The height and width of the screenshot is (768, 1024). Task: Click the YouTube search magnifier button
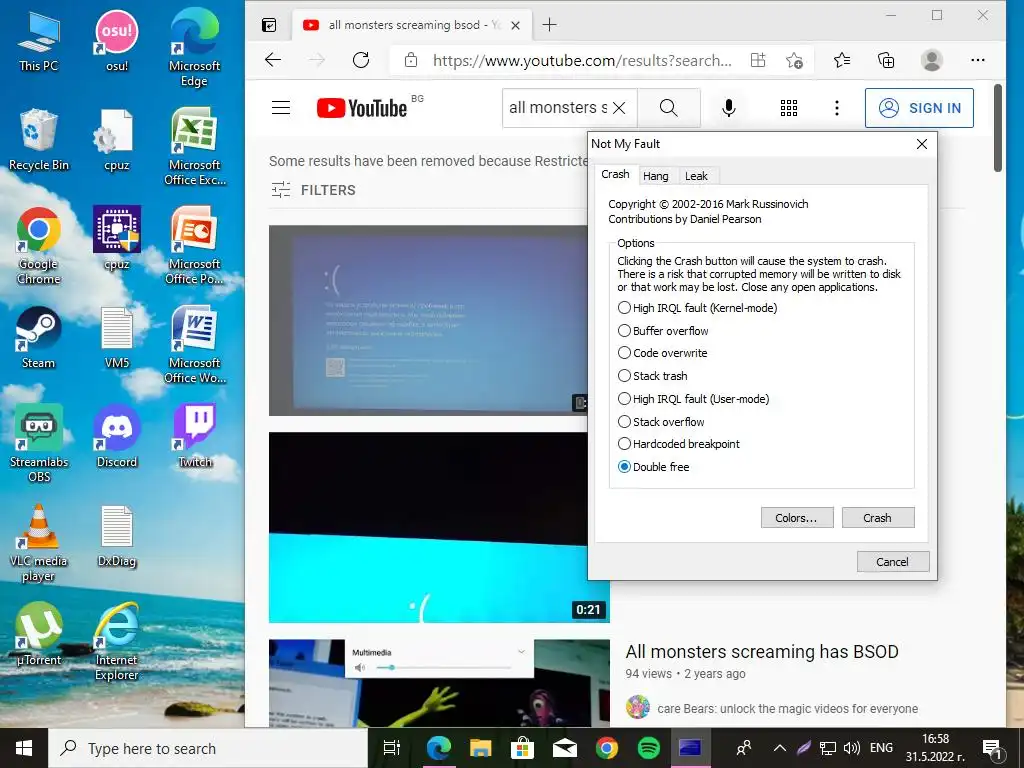[x=669, y=108]
